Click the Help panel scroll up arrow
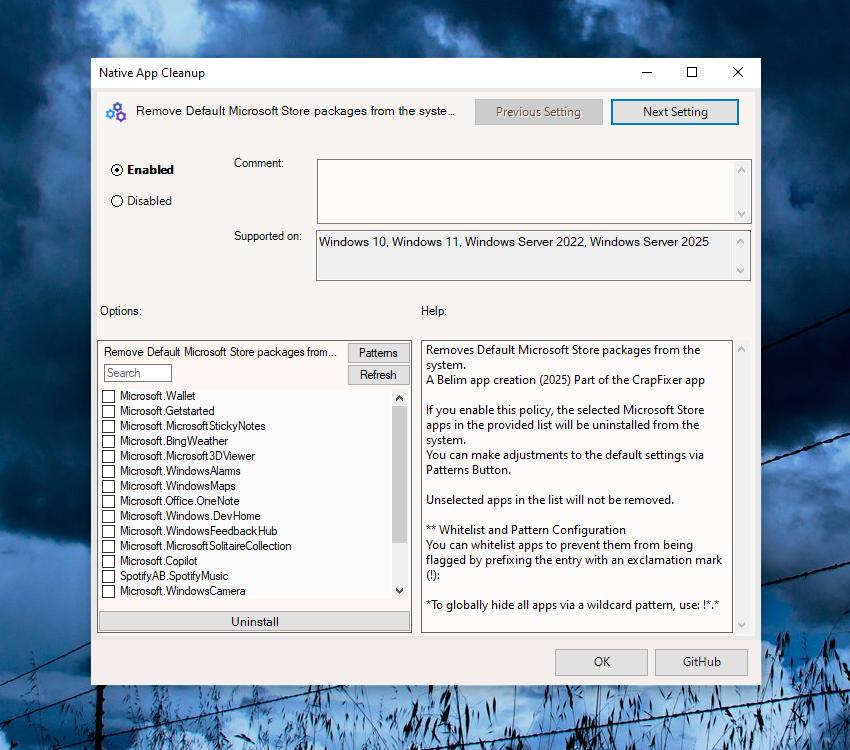The image size is (850, 750). [742, 350]
